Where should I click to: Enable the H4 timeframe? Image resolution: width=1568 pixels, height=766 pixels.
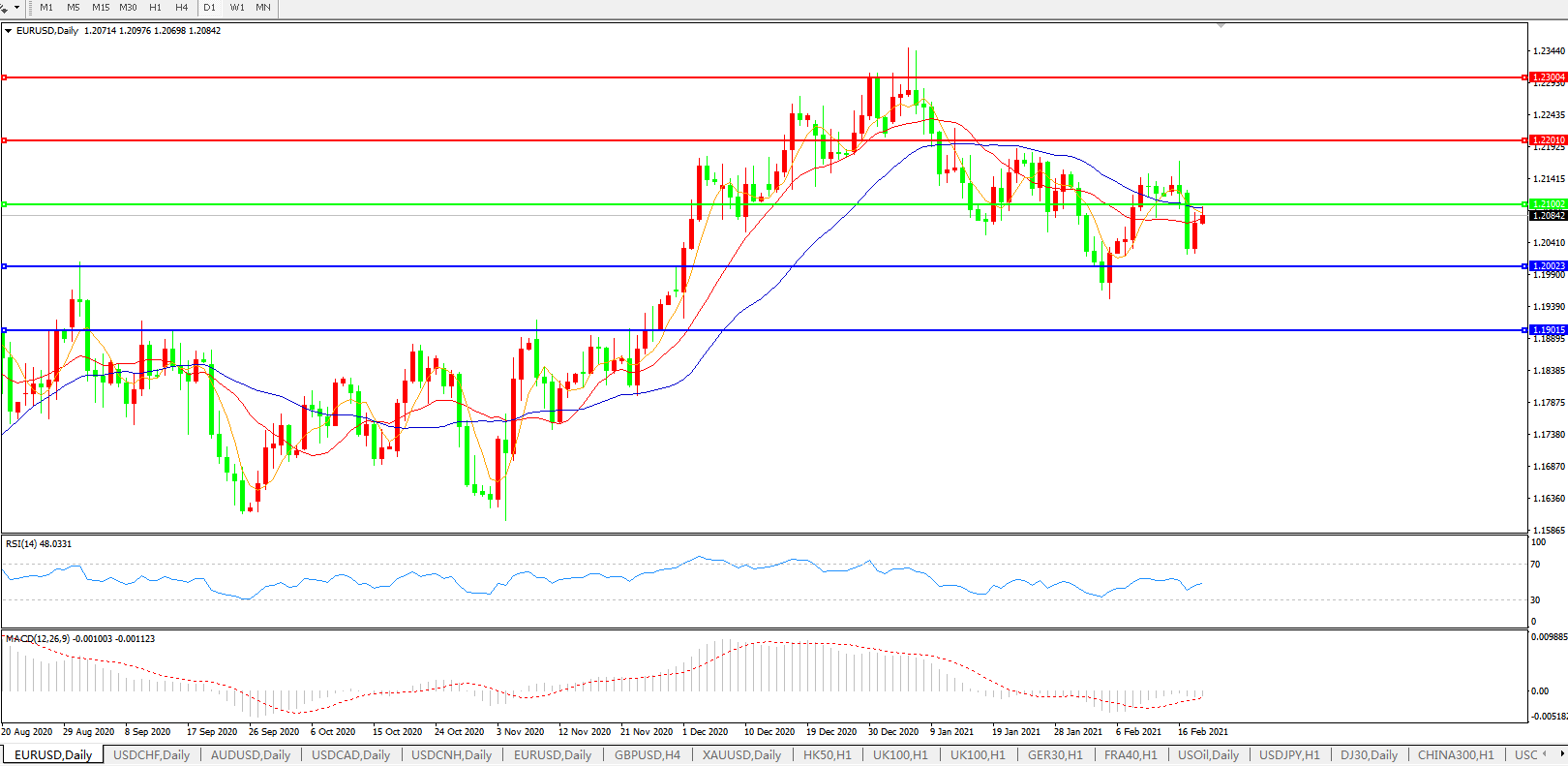pyautogui.click(x=182, y=8)
